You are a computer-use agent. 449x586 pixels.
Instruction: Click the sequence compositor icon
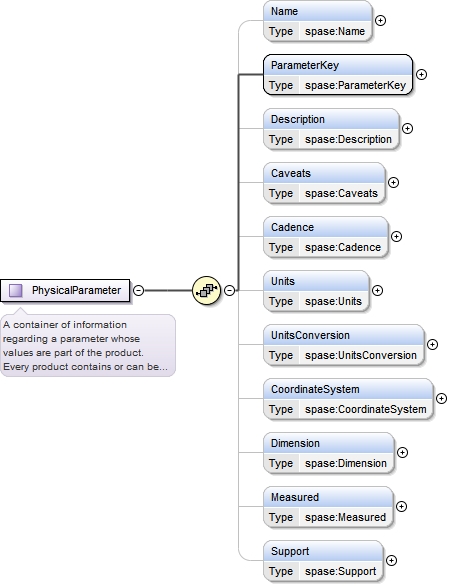point(207,290)
